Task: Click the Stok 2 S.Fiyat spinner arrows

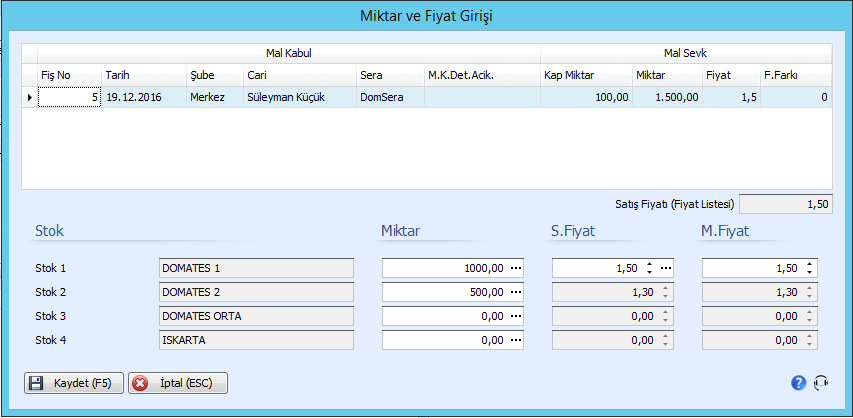Action: coord(664,292)
